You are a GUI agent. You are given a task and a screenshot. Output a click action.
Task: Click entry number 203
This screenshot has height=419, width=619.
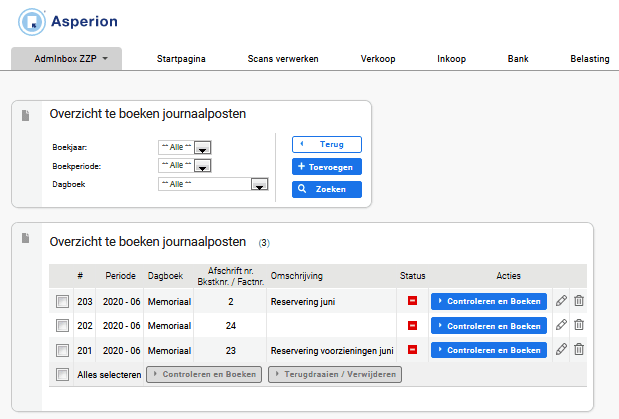(x=84, y=302)
